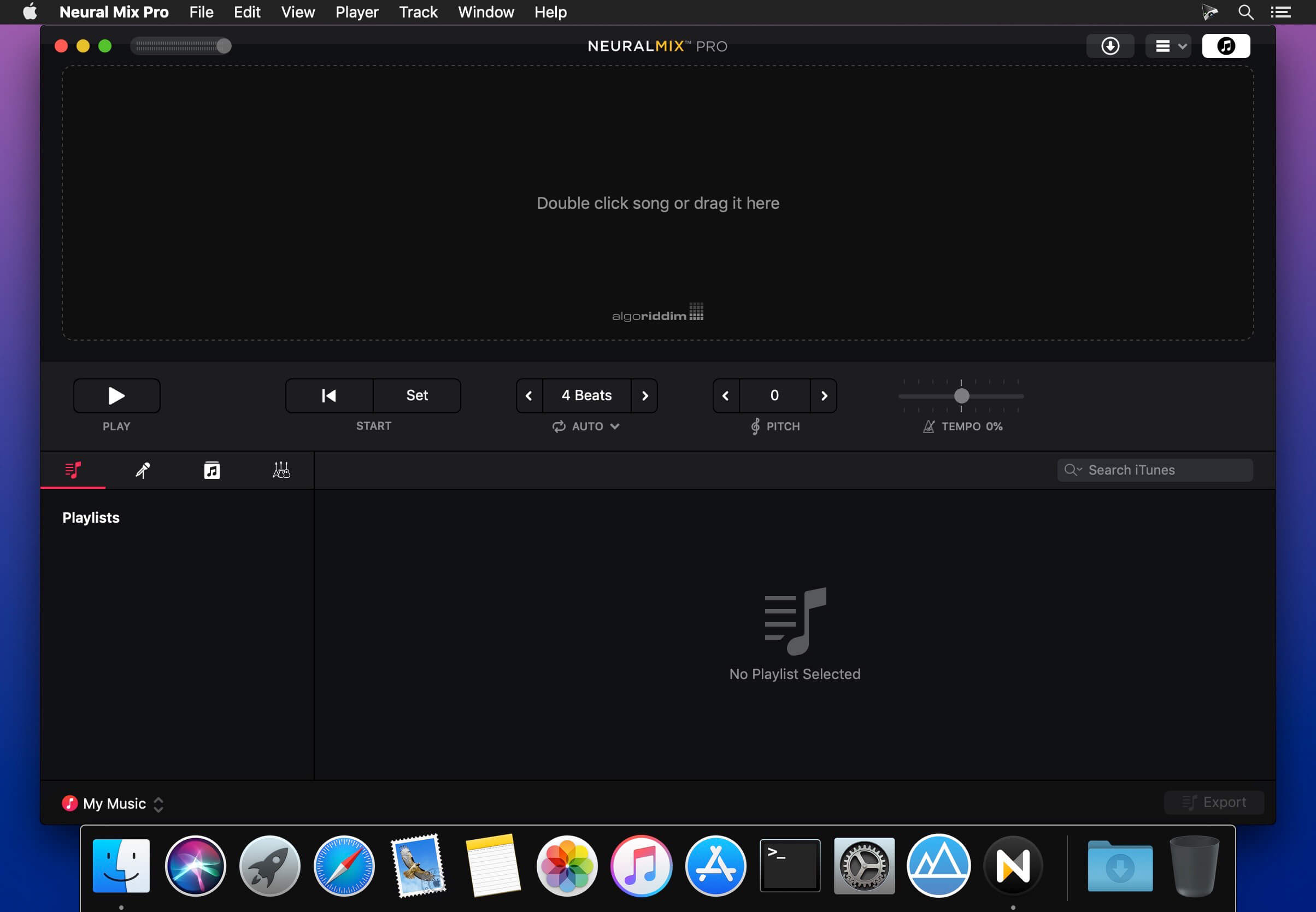1316x912 pixels.
Task: Open the My Music library switcher
Action: tap(158, 803)
